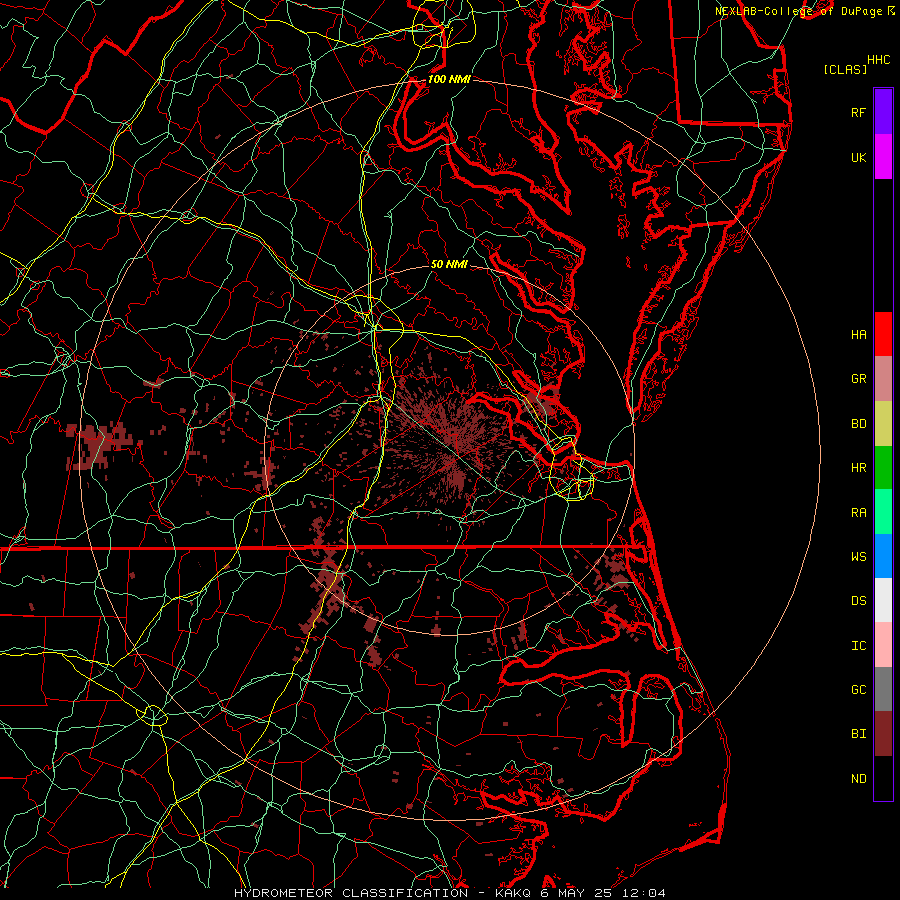The width and height of the screenshot is (900, 900).
Task: Click the BI dark red swatch
Action: pos(883,734)
